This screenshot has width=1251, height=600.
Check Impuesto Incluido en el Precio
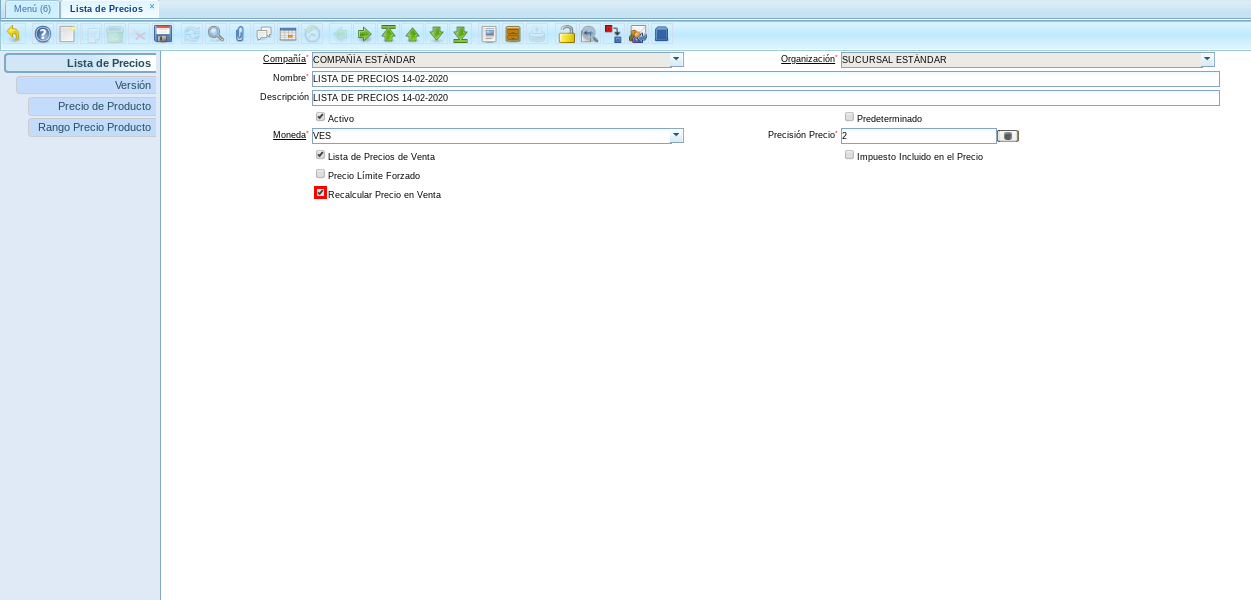[849, 154]
